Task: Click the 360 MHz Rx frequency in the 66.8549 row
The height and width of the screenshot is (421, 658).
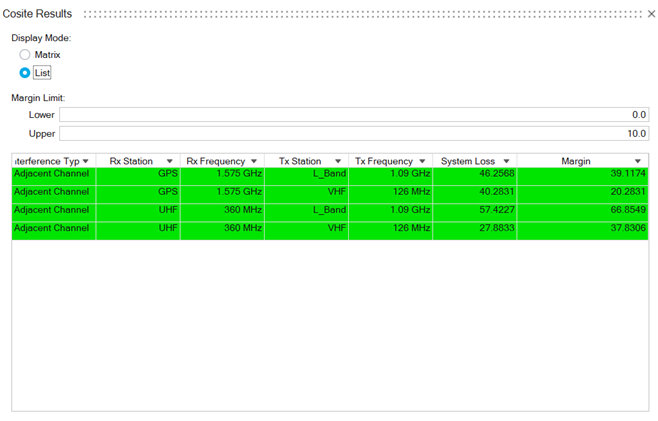Action: pyautogui.click(x=243, y=209)
